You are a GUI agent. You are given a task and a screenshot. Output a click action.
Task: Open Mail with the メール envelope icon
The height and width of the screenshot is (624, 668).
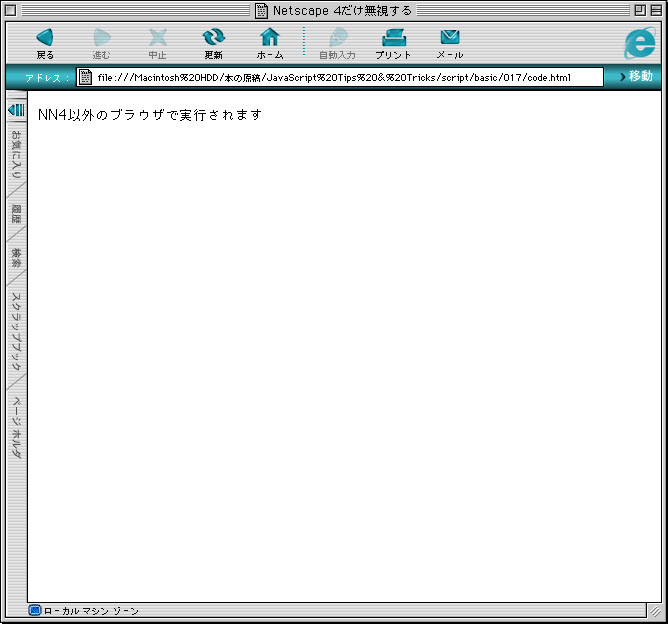pos(450,39)
